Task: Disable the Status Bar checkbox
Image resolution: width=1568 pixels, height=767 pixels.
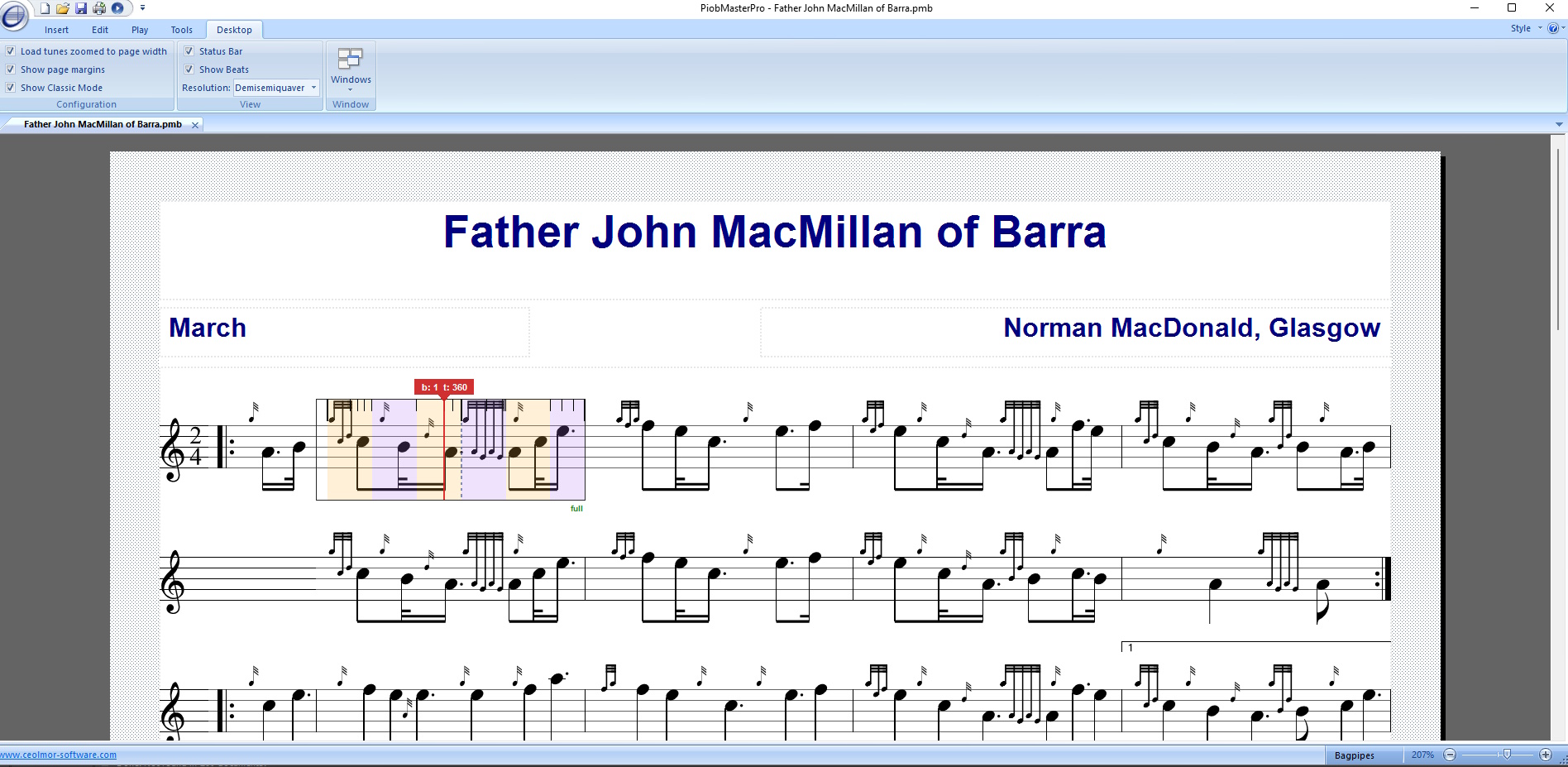Action: pyautogui.click(x=189, y=51)
